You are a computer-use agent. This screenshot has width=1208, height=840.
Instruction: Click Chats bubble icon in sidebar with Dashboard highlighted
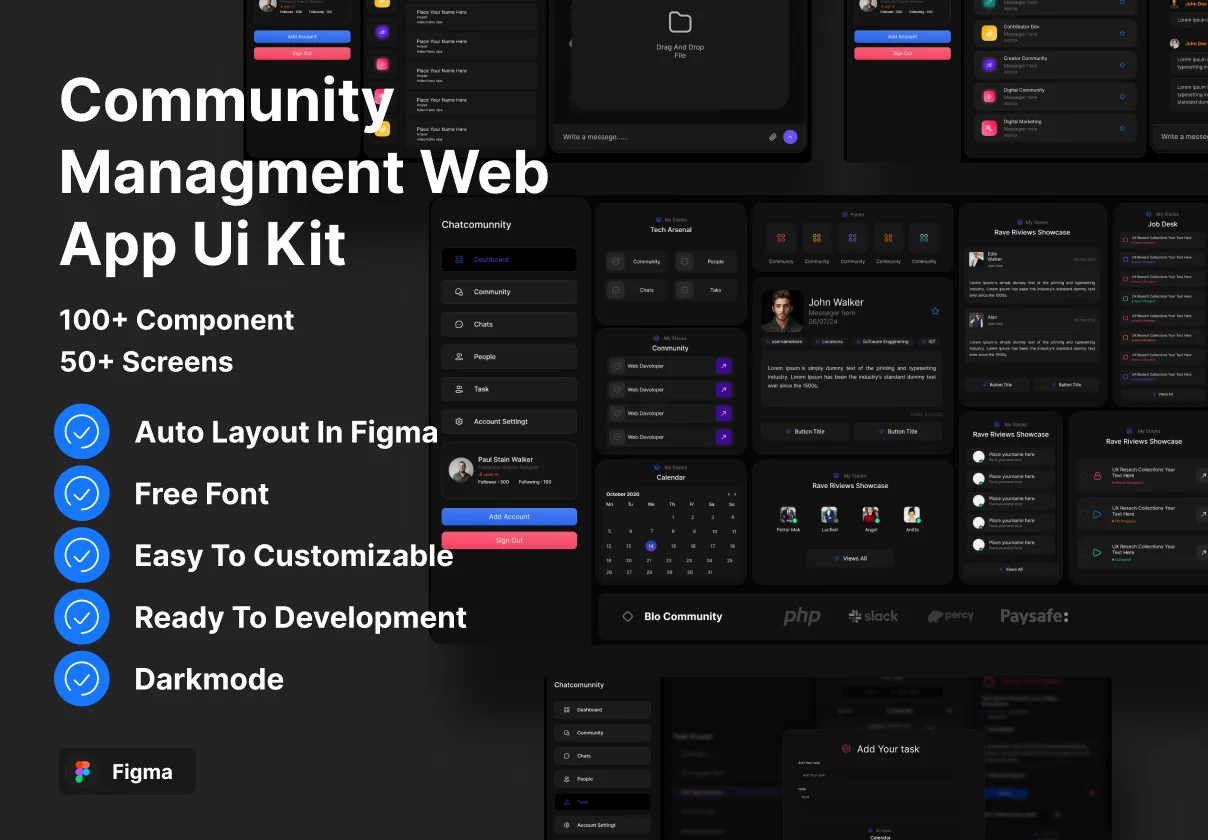click(x=459, y=324)
